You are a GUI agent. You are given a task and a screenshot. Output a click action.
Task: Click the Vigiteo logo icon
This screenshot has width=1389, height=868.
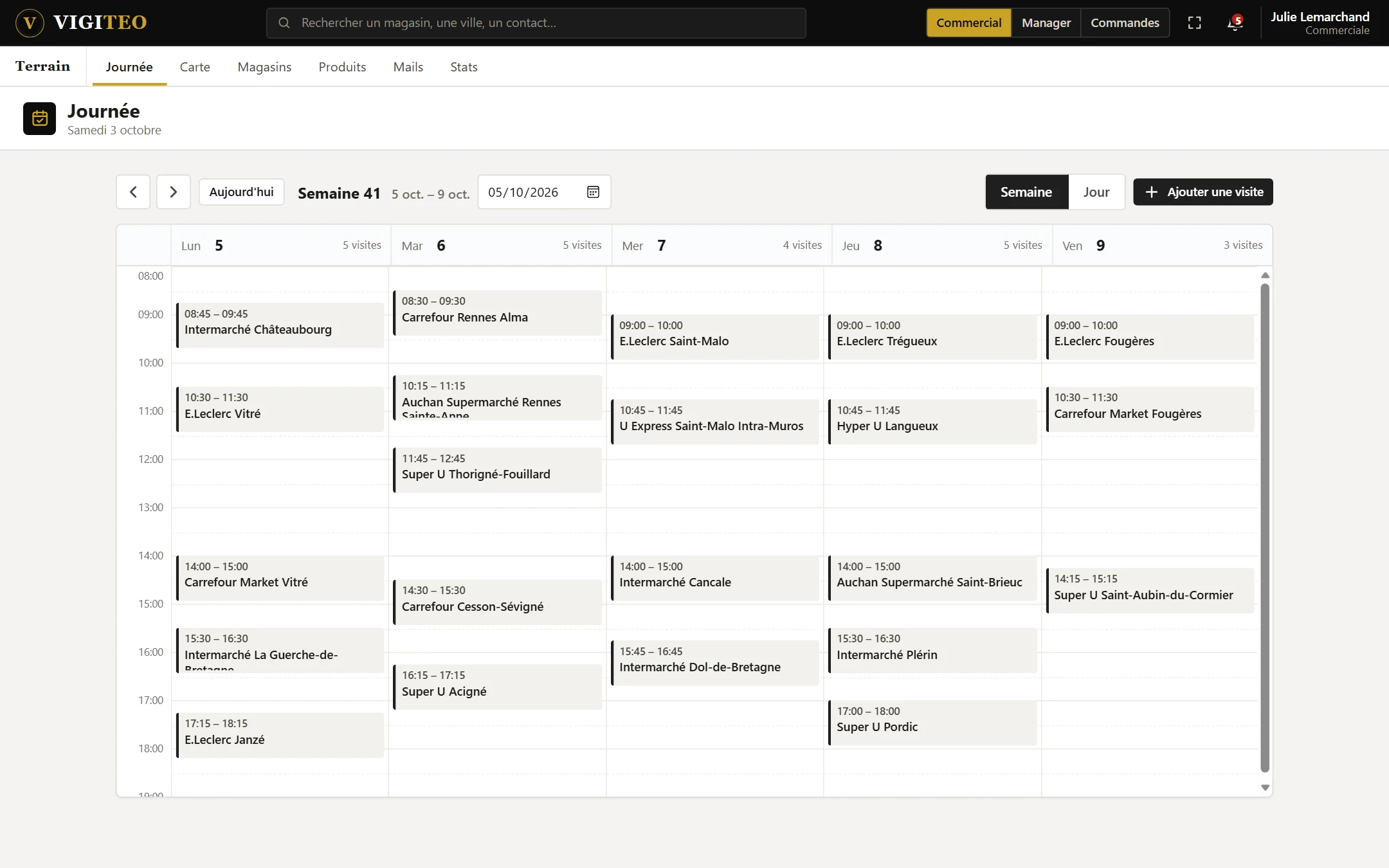(x=30, y=23)
